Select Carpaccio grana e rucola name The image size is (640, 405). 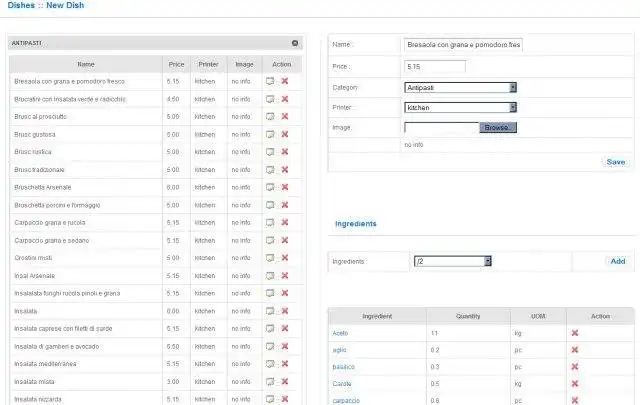[x=50, y=223]
